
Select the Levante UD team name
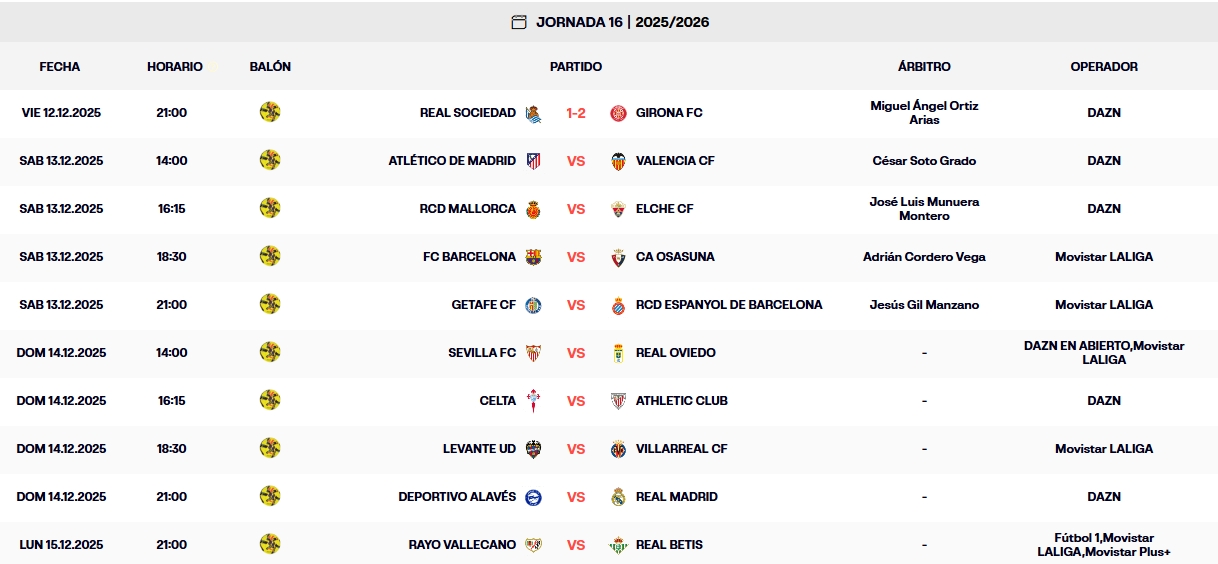[x=479, y=449]
